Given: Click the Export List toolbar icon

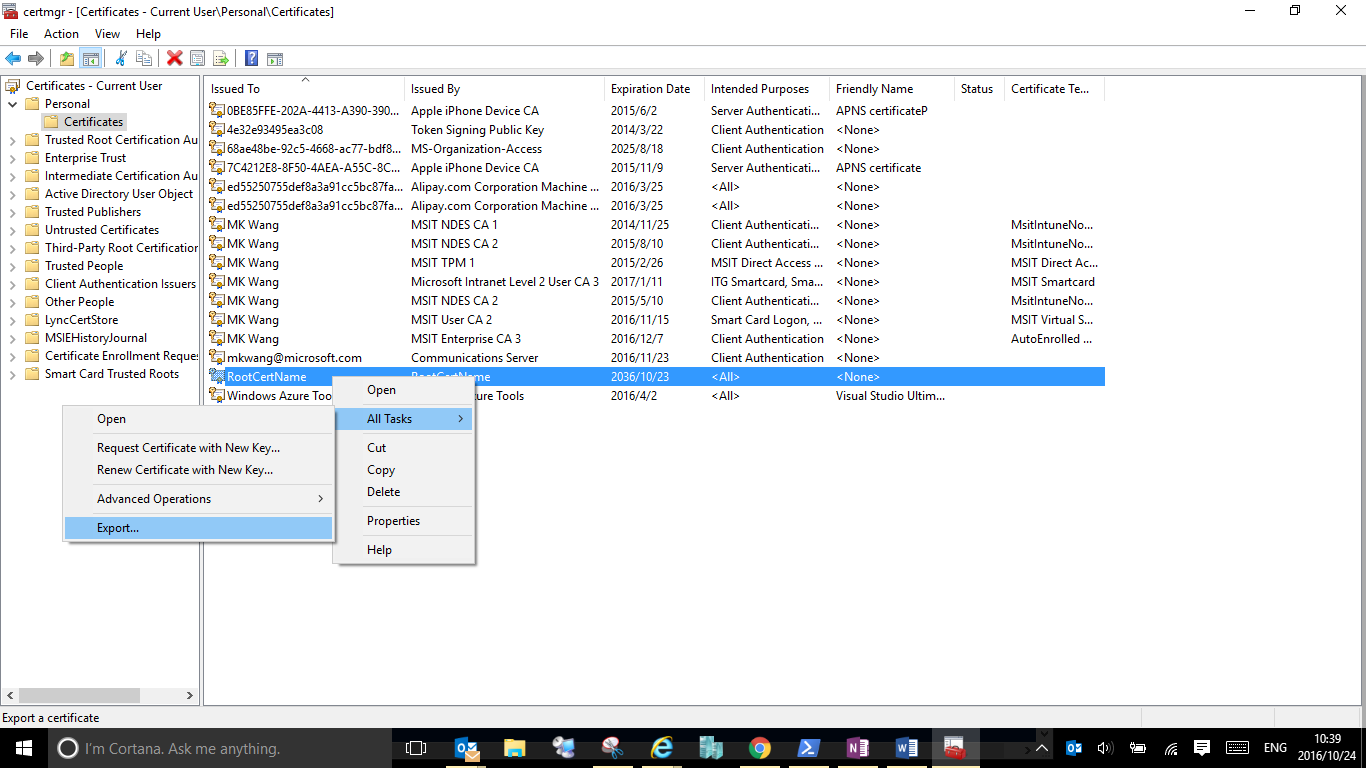Looking at the screenshot, I should click(x=221, y=59).
